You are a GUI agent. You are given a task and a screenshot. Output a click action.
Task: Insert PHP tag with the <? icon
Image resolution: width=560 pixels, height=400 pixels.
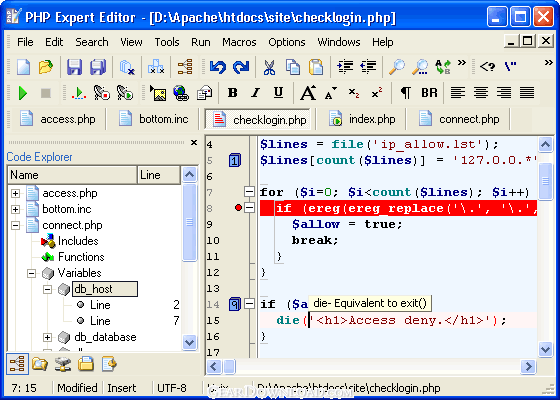pos(487,67)
